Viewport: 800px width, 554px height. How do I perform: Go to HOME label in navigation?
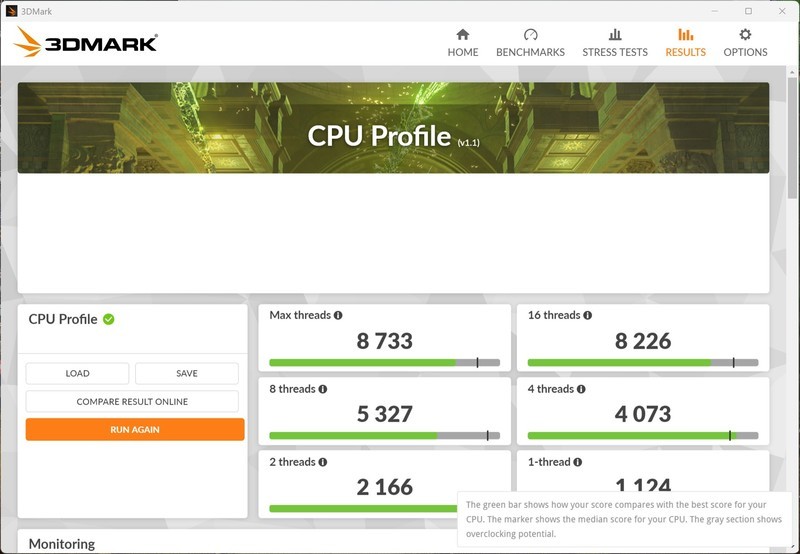(x=463, y=52)
